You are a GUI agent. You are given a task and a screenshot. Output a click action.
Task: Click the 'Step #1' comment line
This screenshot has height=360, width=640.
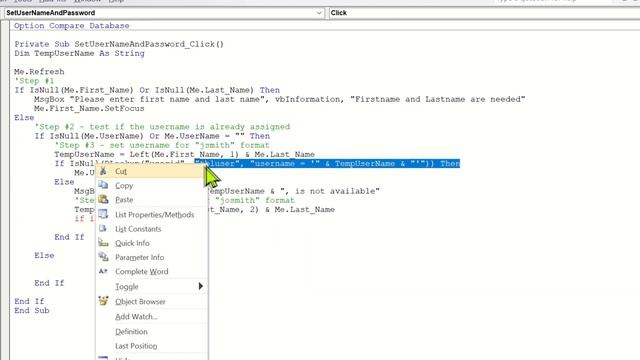tap(34, 81)
